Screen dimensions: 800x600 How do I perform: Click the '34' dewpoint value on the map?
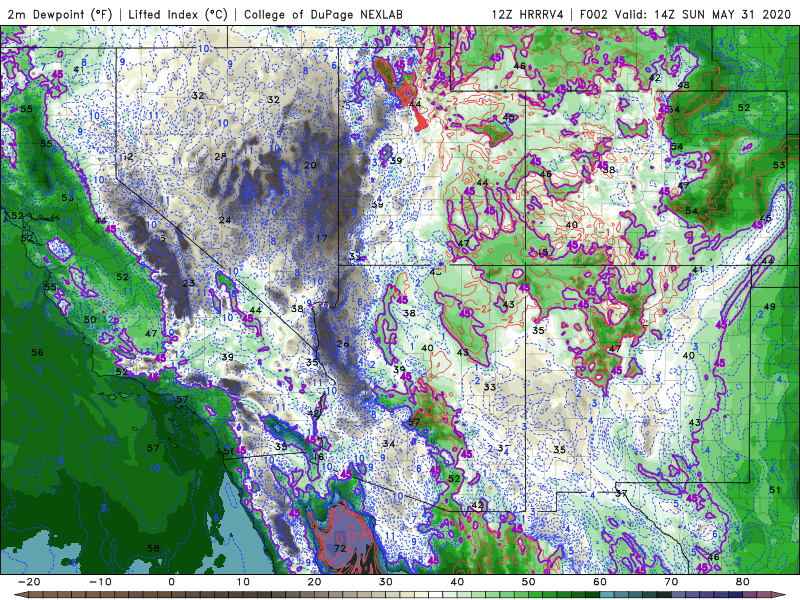(389, 444)
